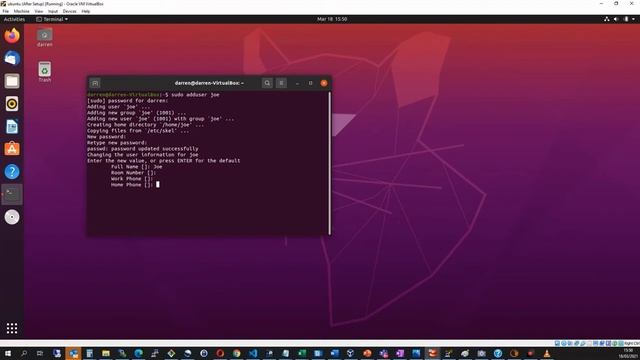Open the Files manager in the dock

[x=12, y=81]
